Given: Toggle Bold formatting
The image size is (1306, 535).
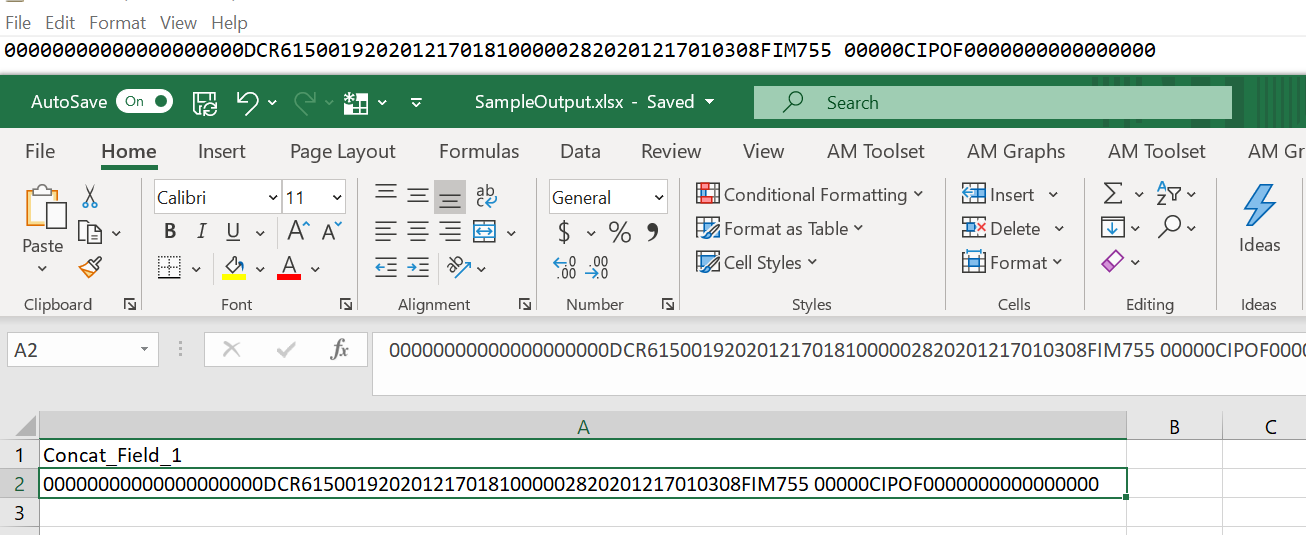Looking at the screenshot, I should coord(170,232).
